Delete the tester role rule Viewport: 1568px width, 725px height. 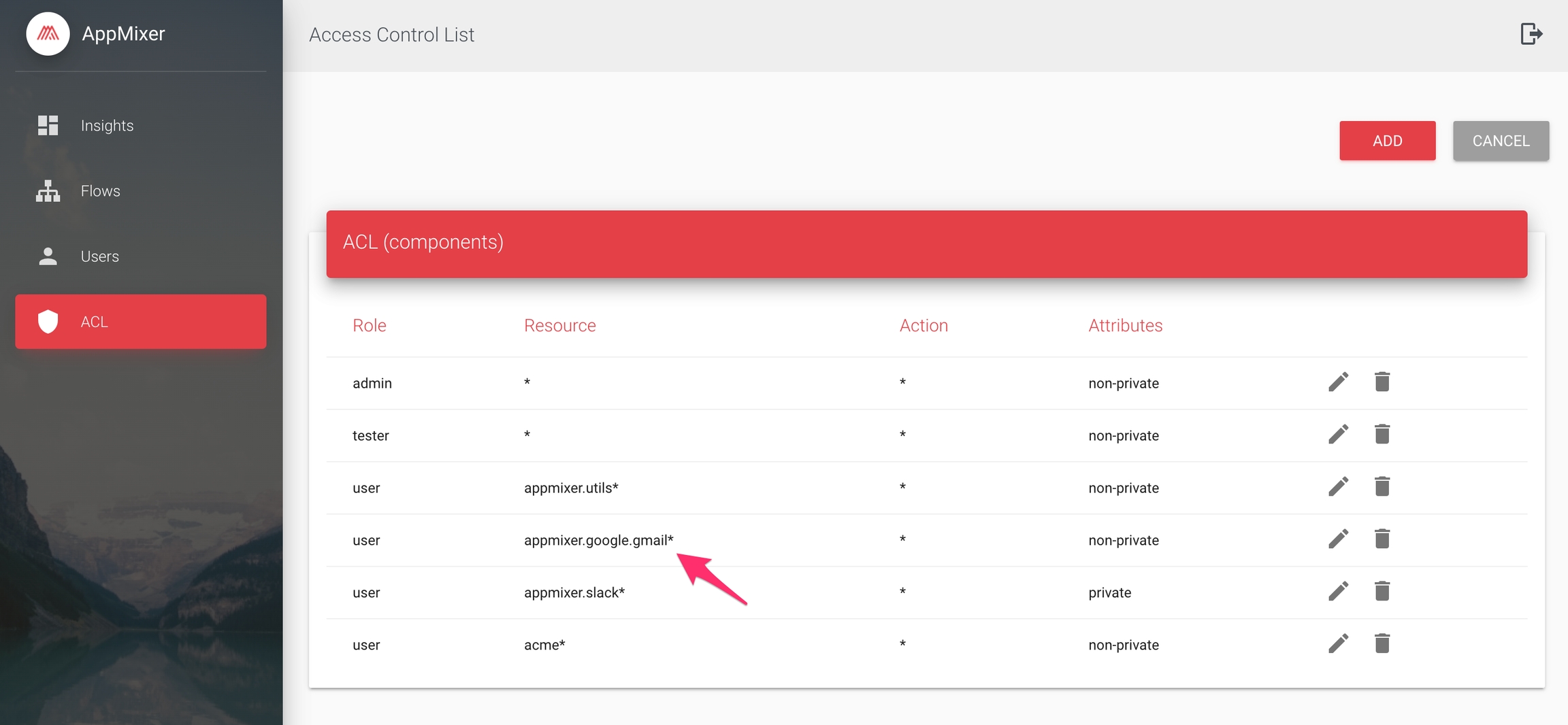(1382, 435)
